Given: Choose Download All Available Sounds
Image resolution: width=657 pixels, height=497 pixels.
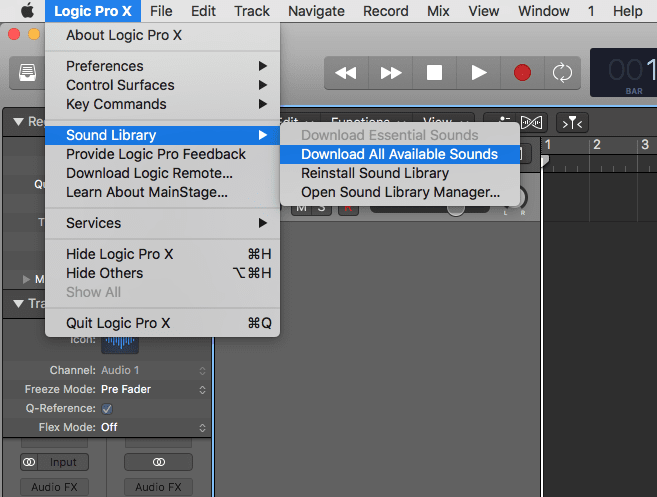Looking at the screenshot, I should (400, 154).
